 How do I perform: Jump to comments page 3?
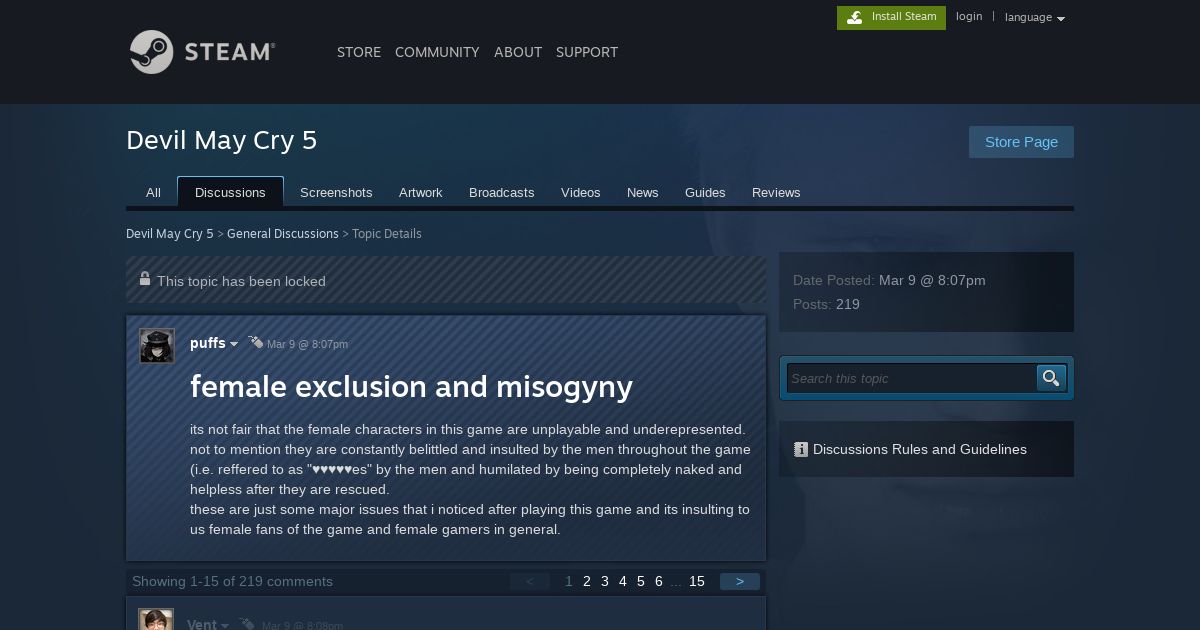pos(605,581)
